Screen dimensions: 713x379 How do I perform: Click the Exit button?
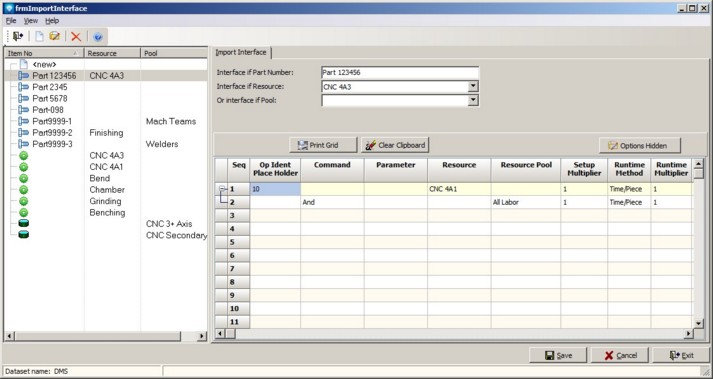pos(681,355)
